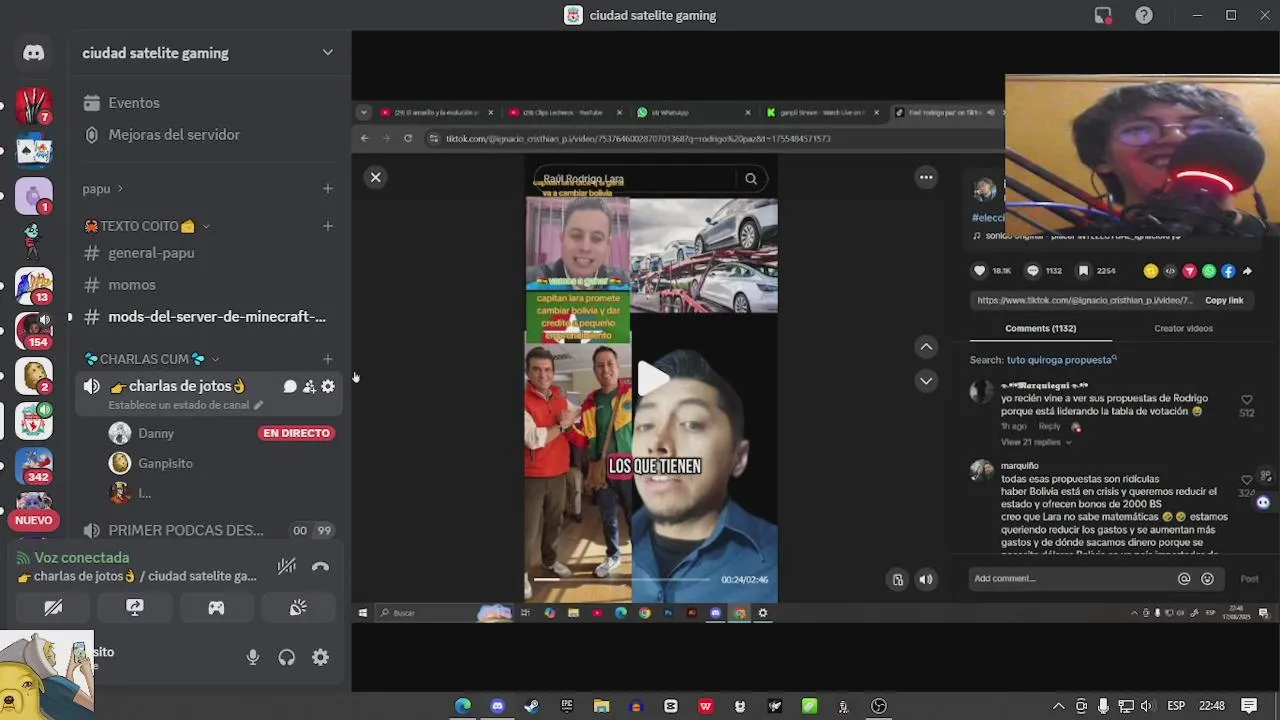Open chat for charlas de jotos channel

[290, 386]
